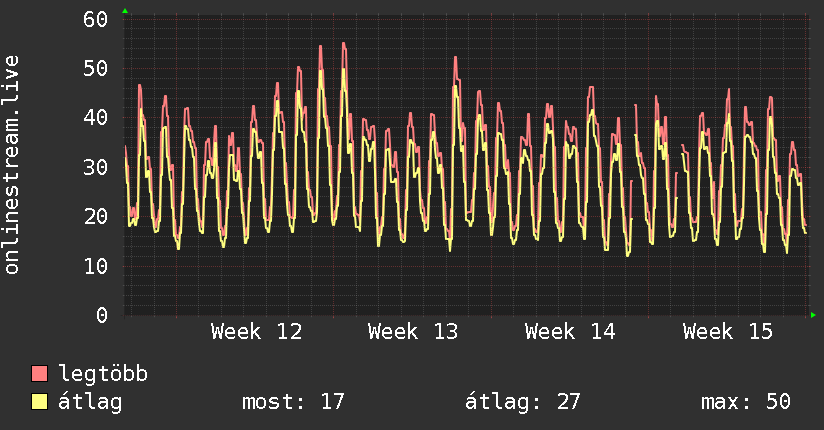Select the 'max: 50' statistic
Image resolution: width=824 pixels, height=430 pixels.
746,402
